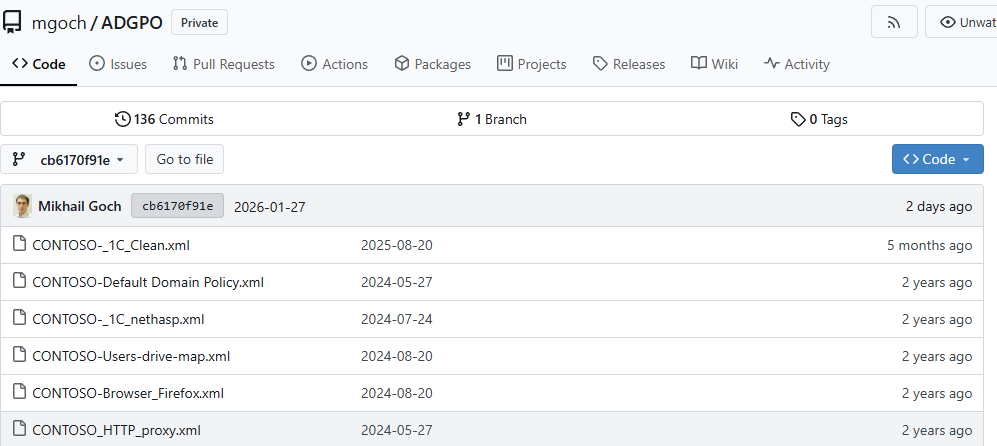The image size is (997, 446).
Task: Open the CONTOSO-Users-drive-map.xml file
Action: pos(131,356)
